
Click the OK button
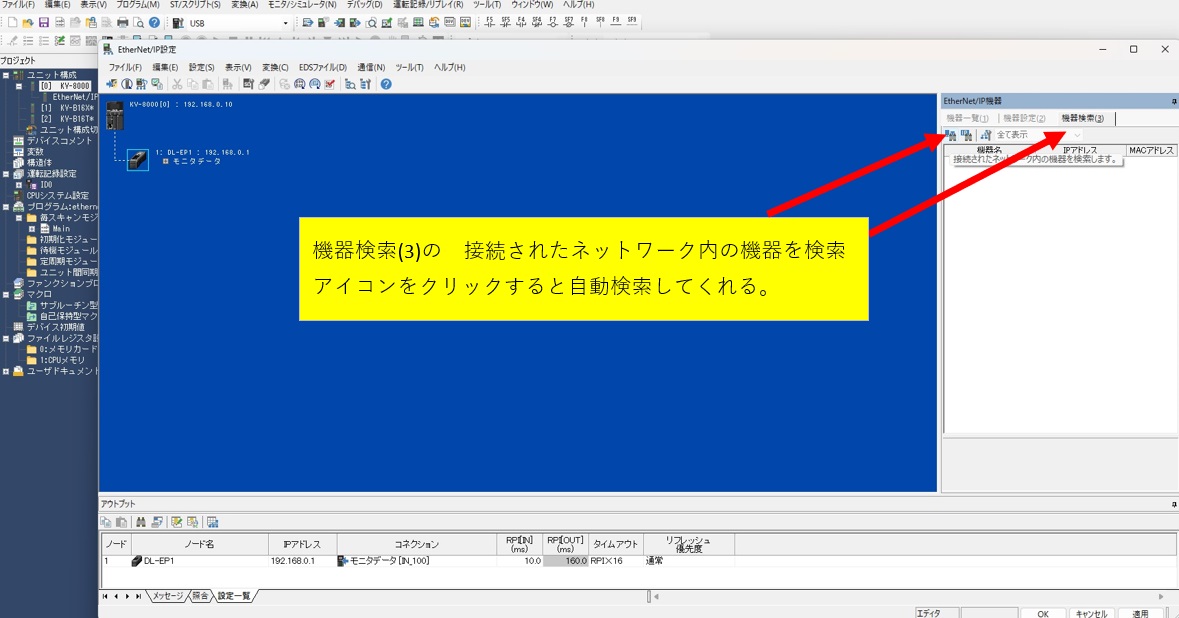(x=1043, y=613)
